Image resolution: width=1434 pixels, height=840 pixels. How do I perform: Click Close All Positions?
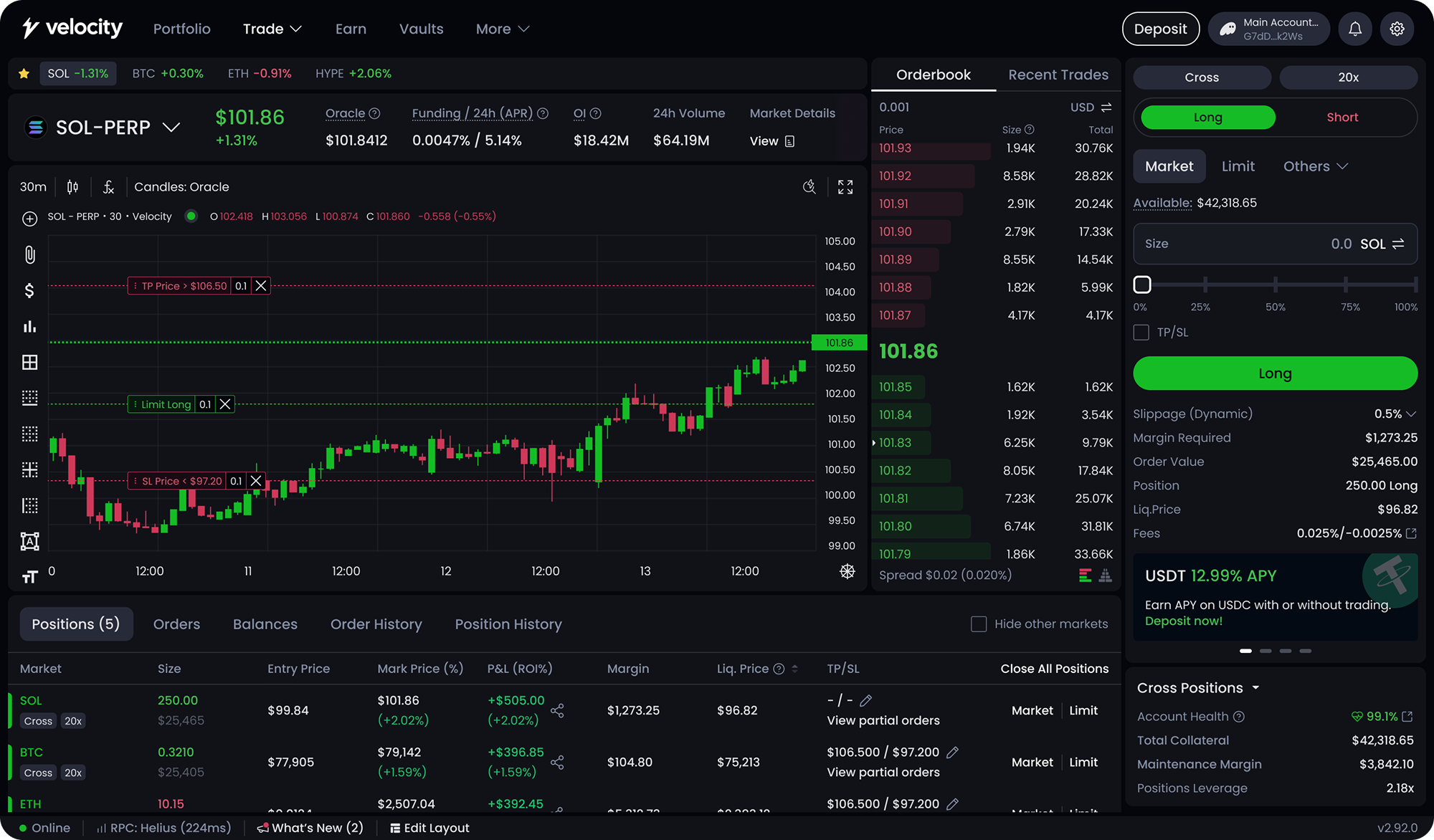click(1054, 669)
